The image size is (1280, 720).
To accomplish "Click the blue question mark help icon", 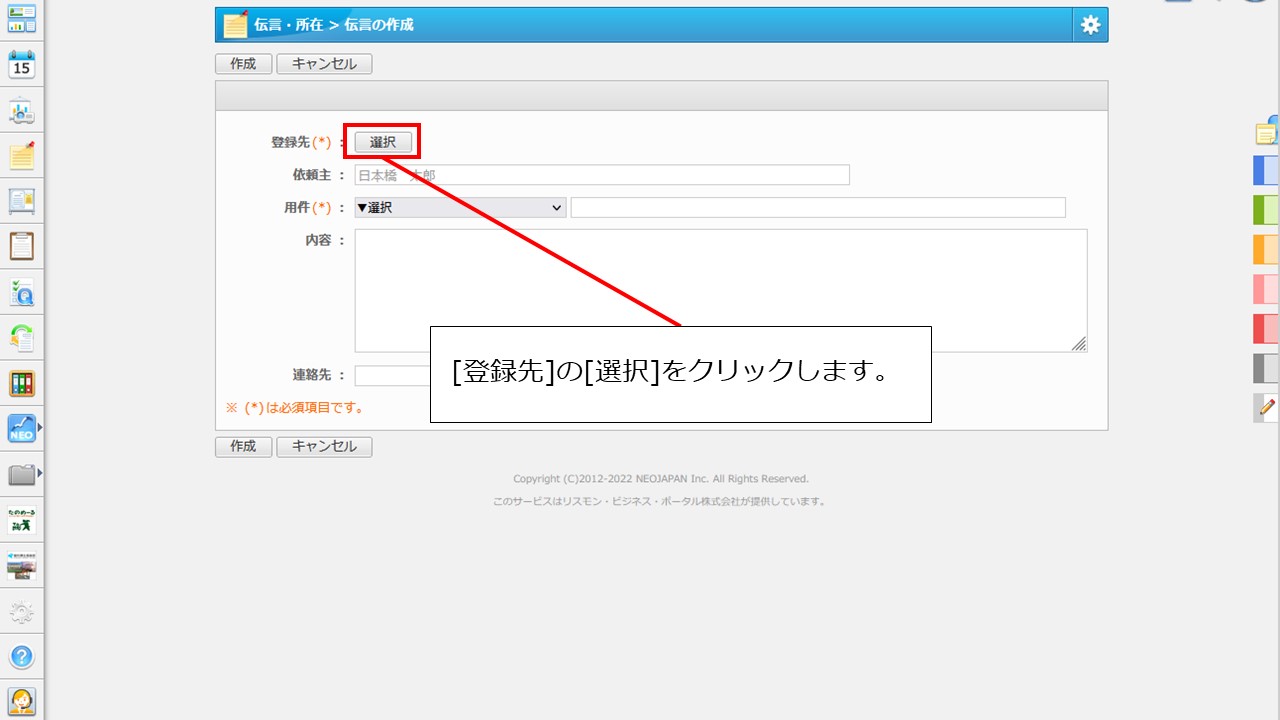I will [x=21, y=657].
